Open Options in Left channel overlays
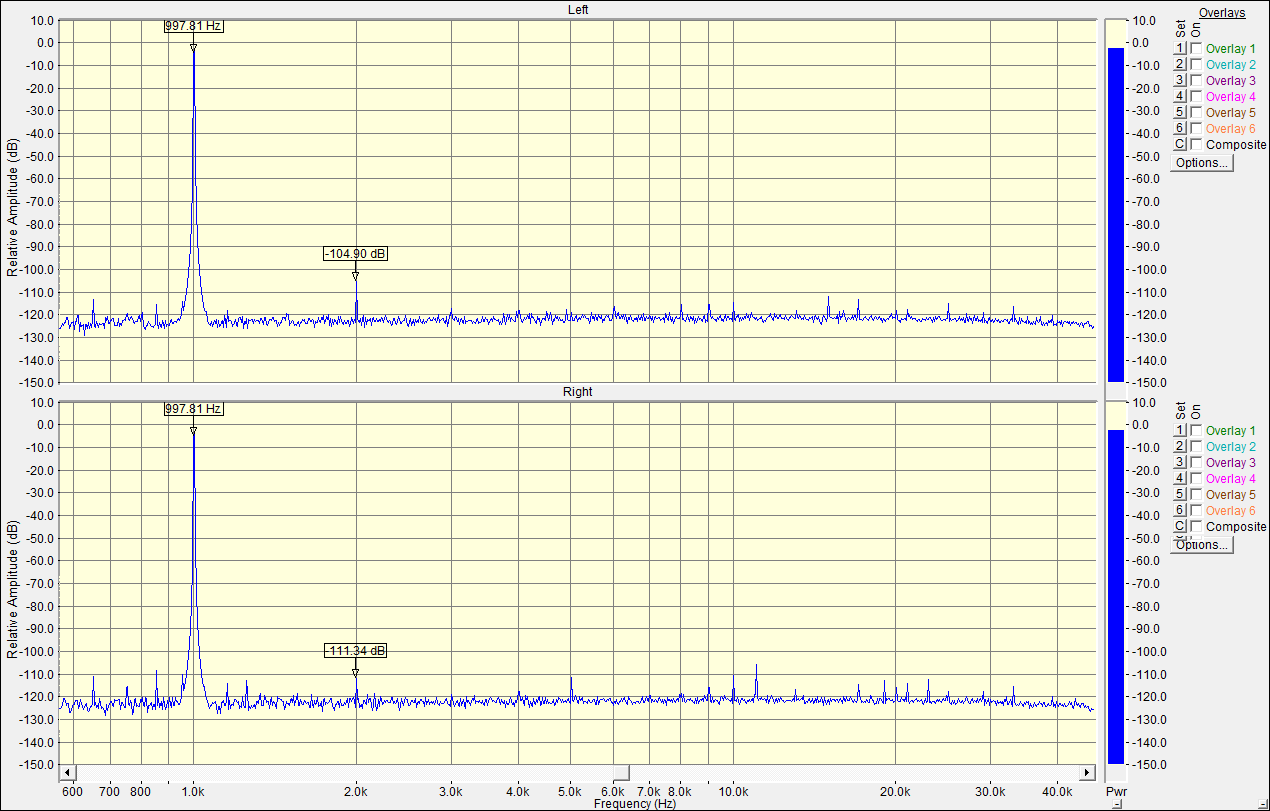 coord(1202,163)
